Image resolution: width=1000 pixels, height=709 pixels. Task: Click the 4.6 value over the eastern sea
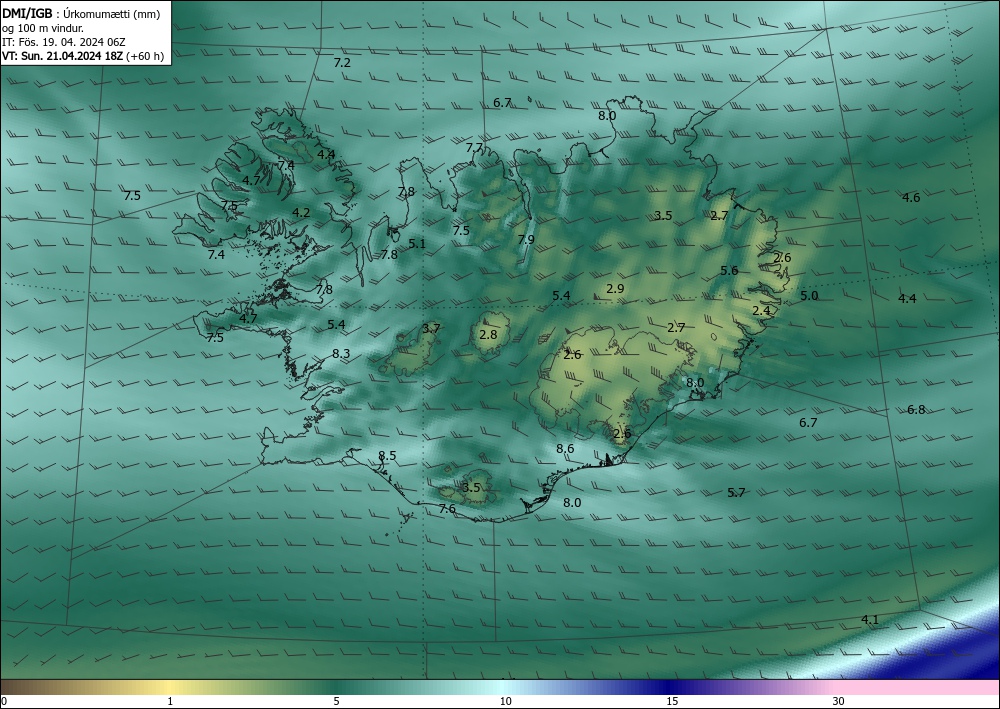(x=911, y=198)
